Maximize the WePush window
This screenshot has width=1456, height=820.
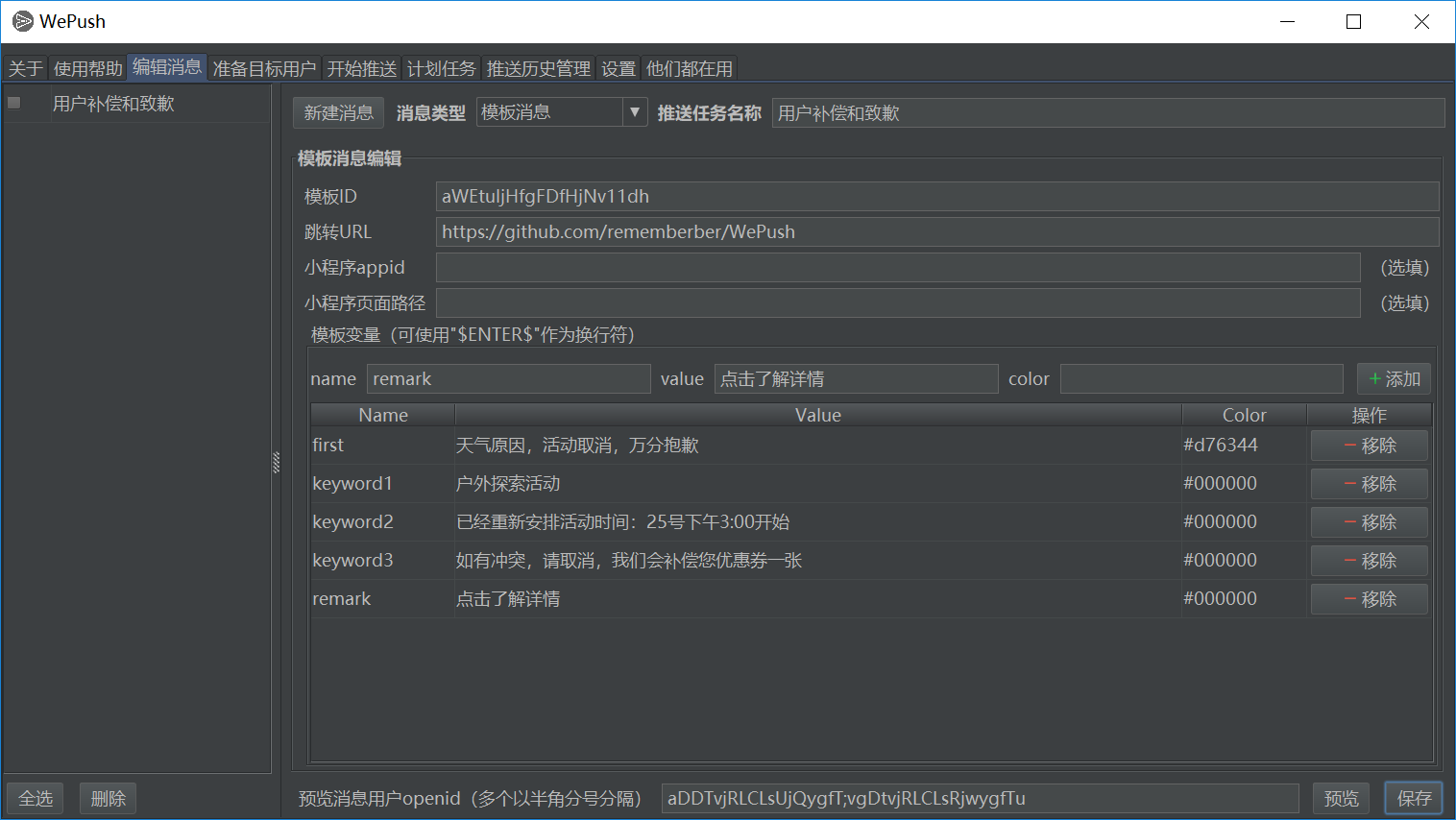(x=1354, y=21)
